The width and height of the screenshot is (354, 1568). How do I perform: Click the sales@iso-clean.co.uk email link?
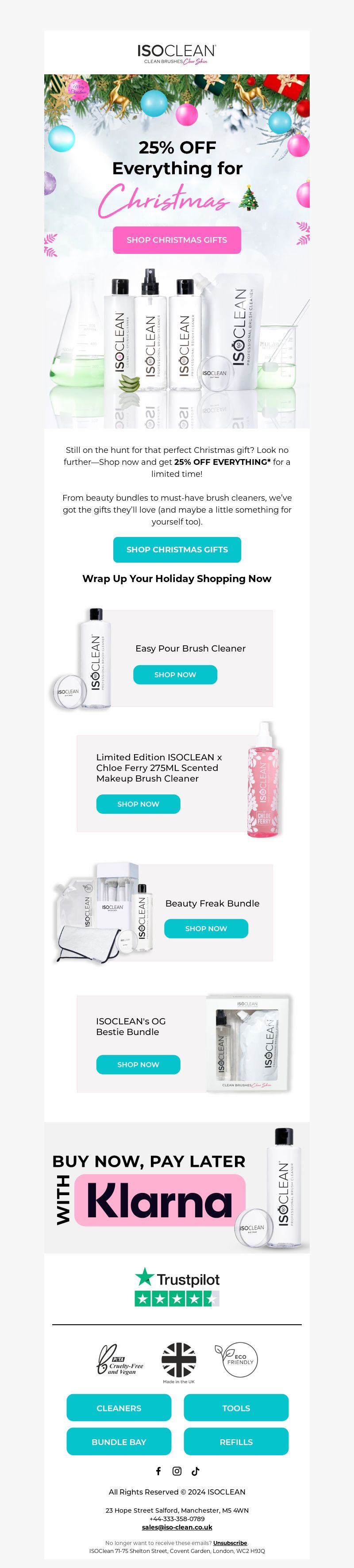pos(177,1526)
